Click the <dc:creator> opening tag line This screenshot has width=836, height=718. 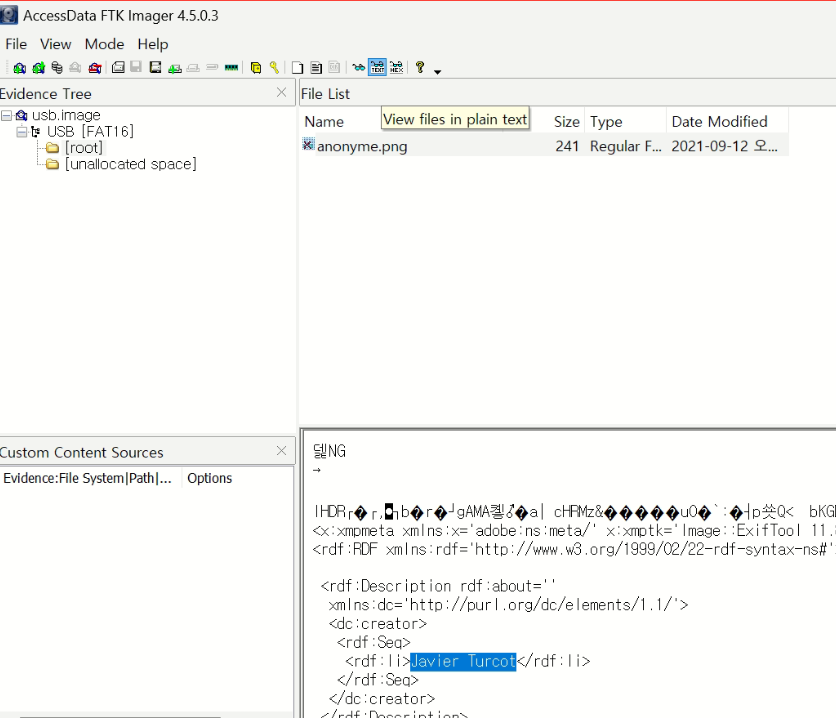(377, 623)
